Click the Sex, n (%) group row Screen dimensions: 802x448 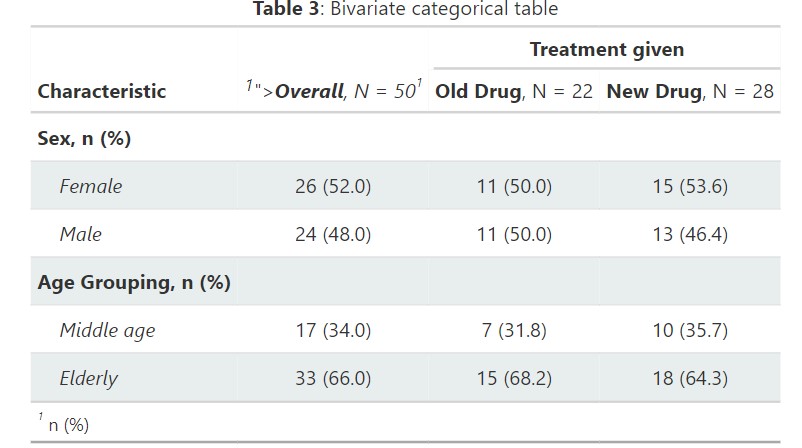click(85, 139)
